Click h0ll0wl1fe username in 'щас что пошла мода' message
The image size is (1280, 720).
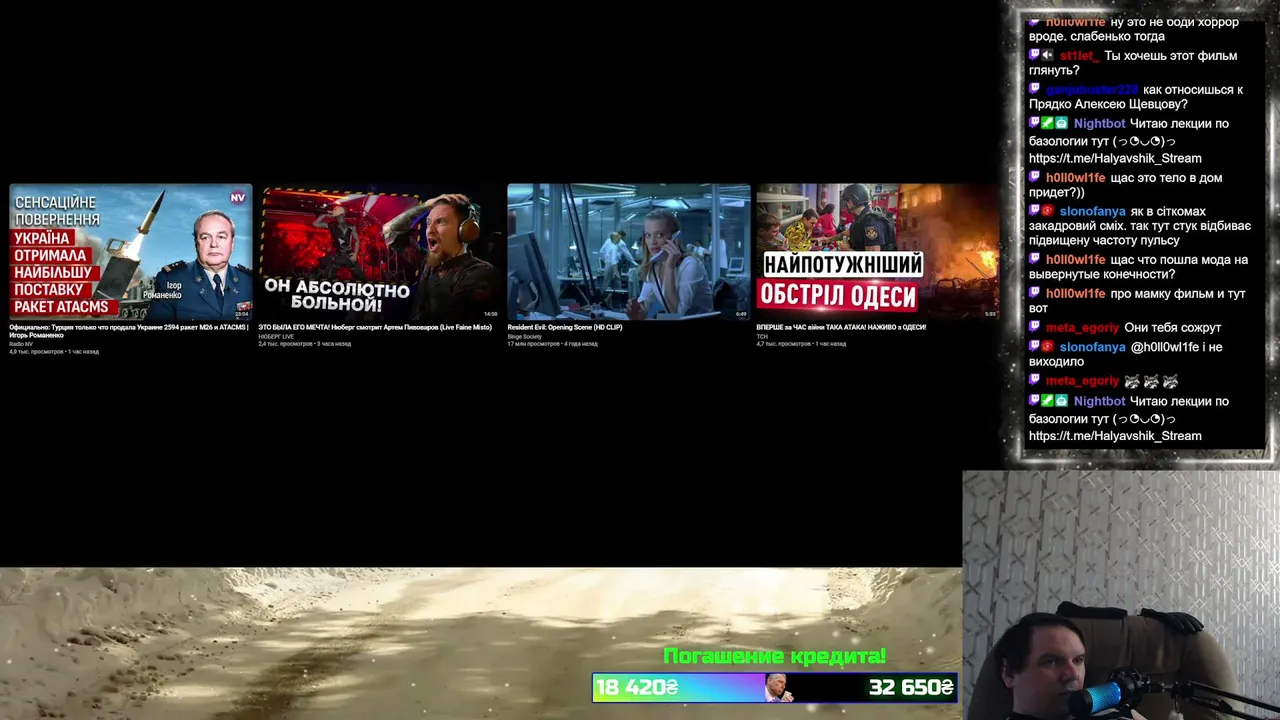click(x=1075, y=260)
